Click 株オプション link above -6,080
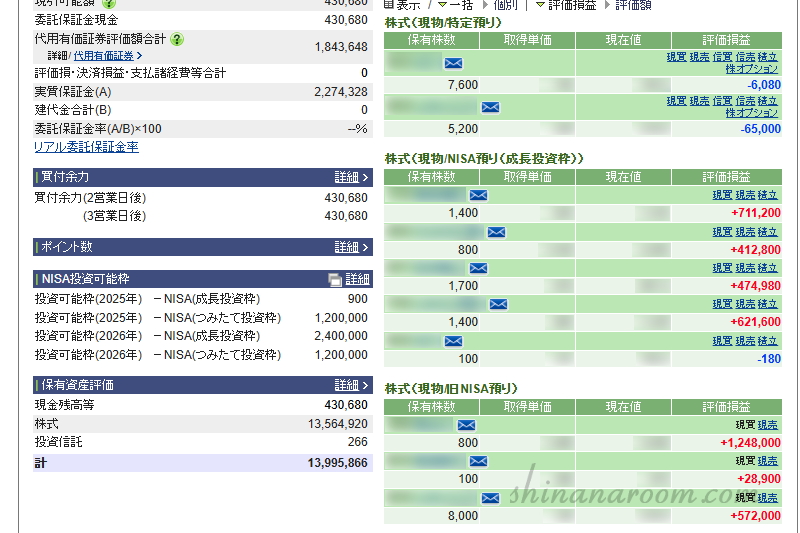 point(752,69)
